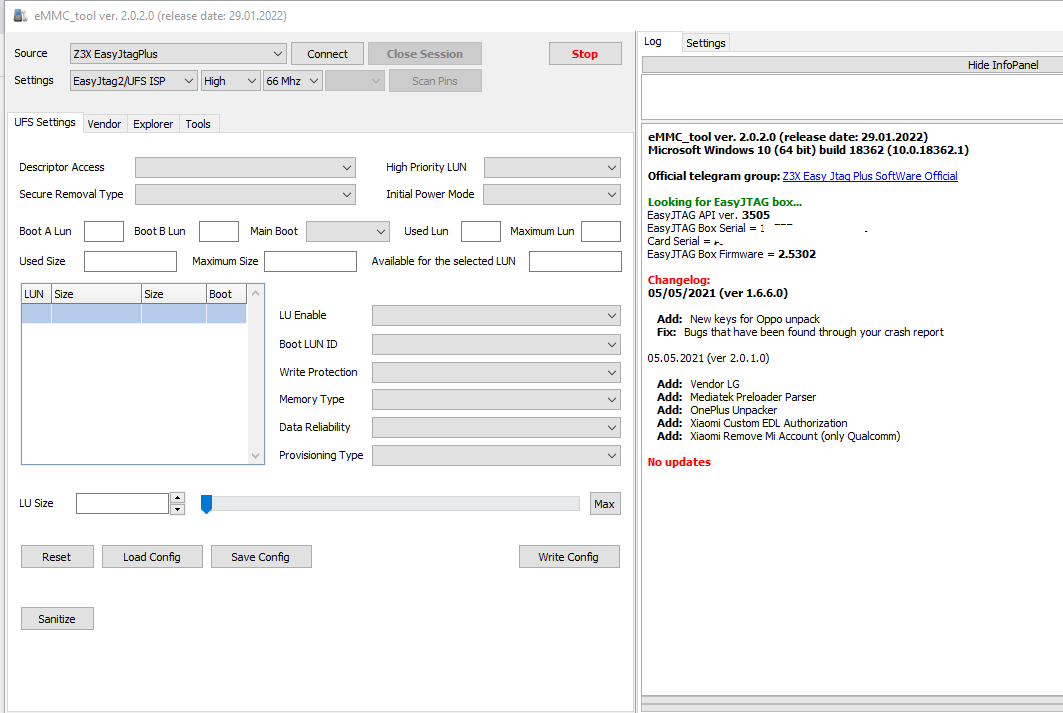Switch to the Vendor tab

[x=104, y=124]
